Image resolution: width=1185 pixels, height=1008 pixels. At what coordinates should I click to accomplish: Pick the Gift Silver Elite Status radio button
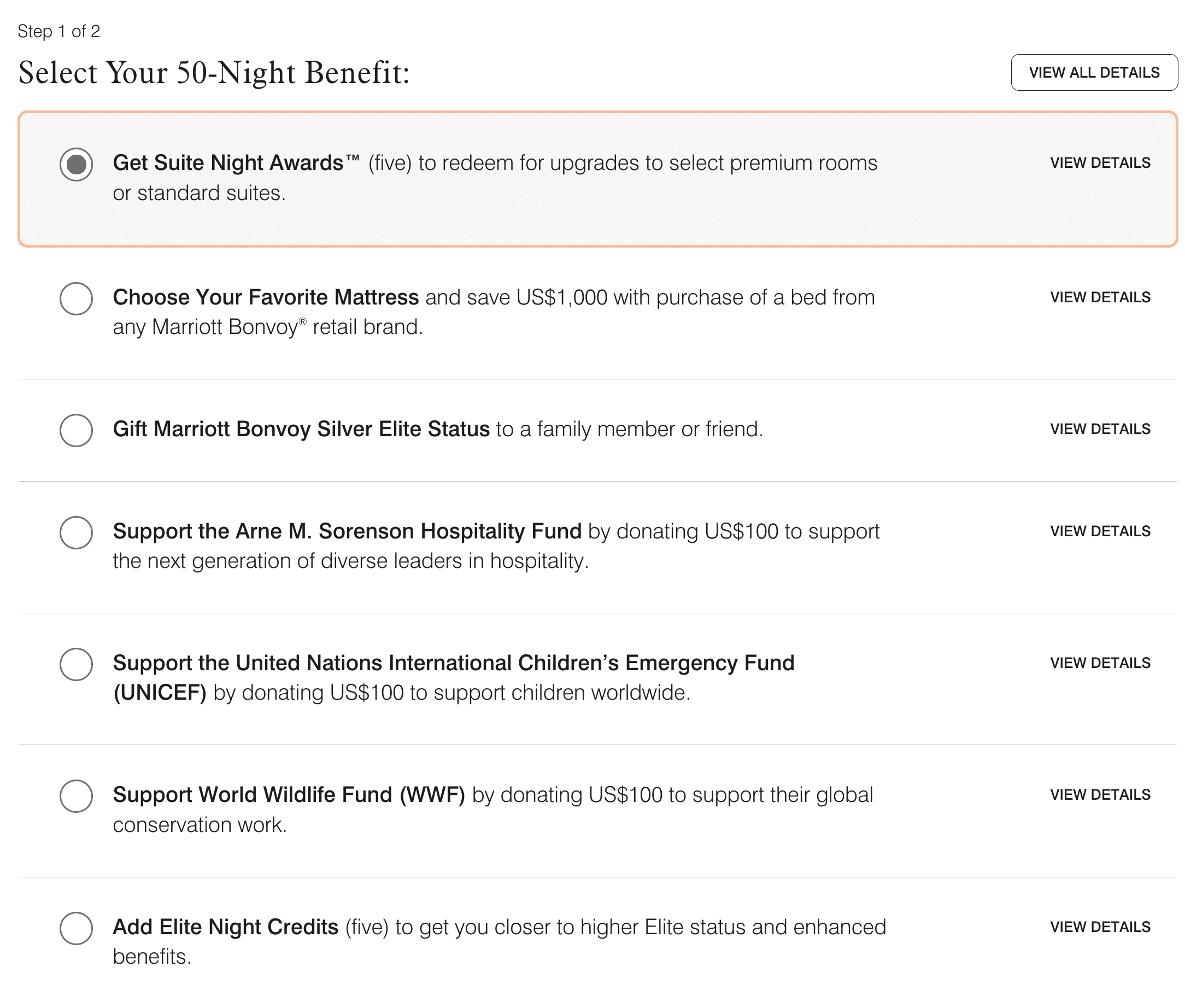[x=76, y=430]
